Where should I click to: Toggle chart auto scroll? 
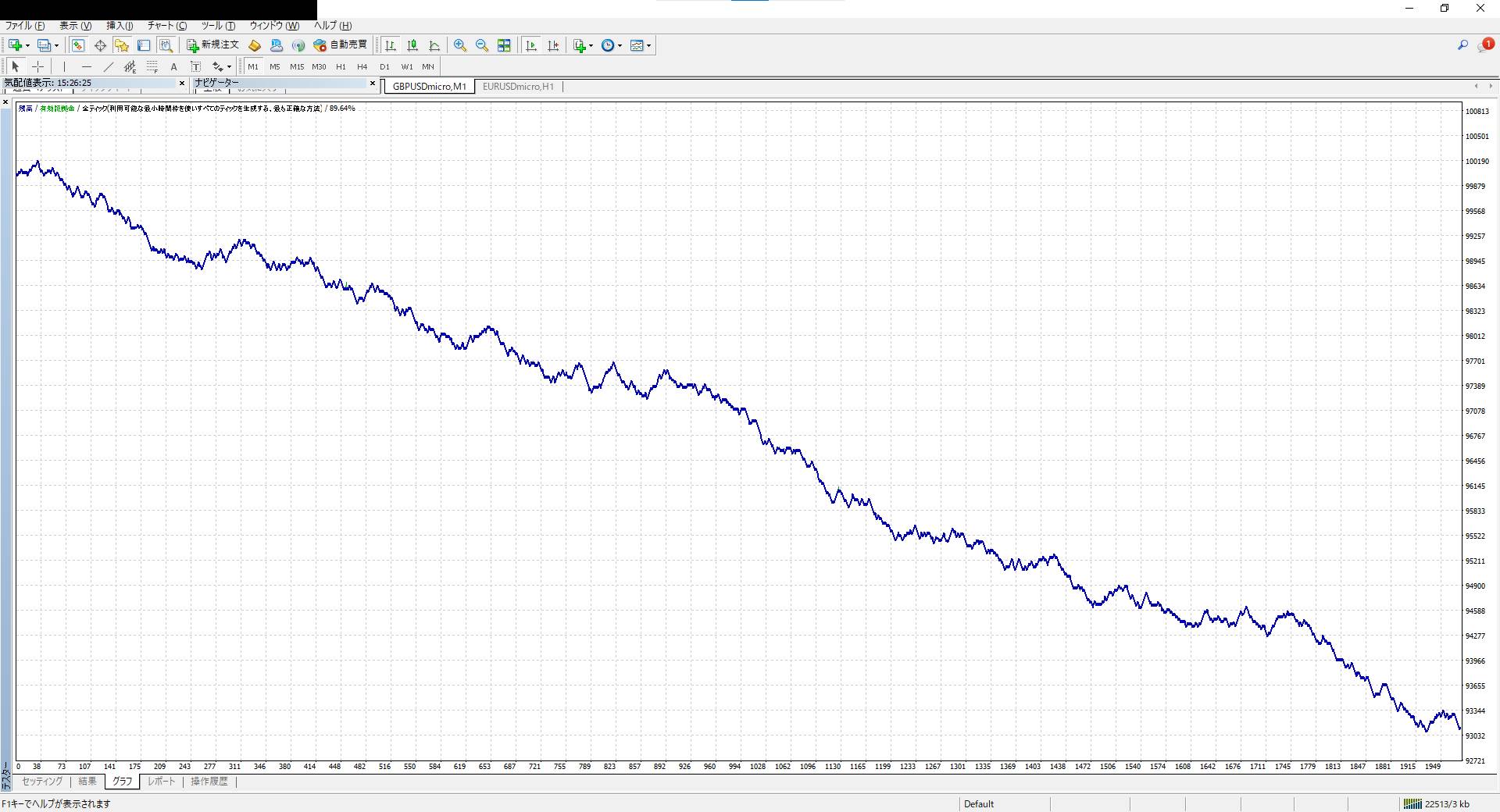point(531,45)
